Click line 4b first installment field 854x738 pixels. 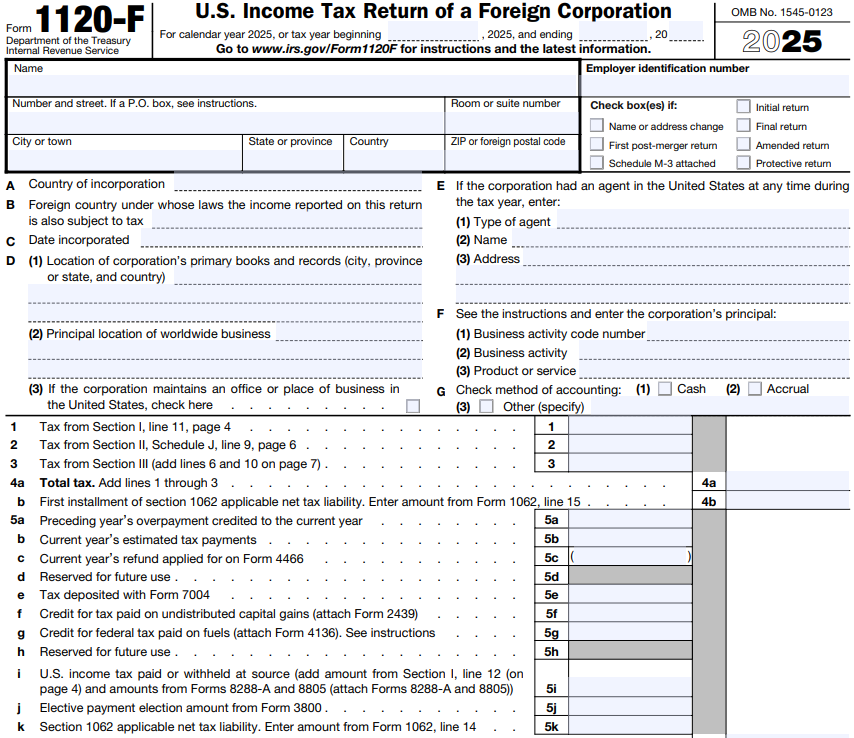click(788, 500)
